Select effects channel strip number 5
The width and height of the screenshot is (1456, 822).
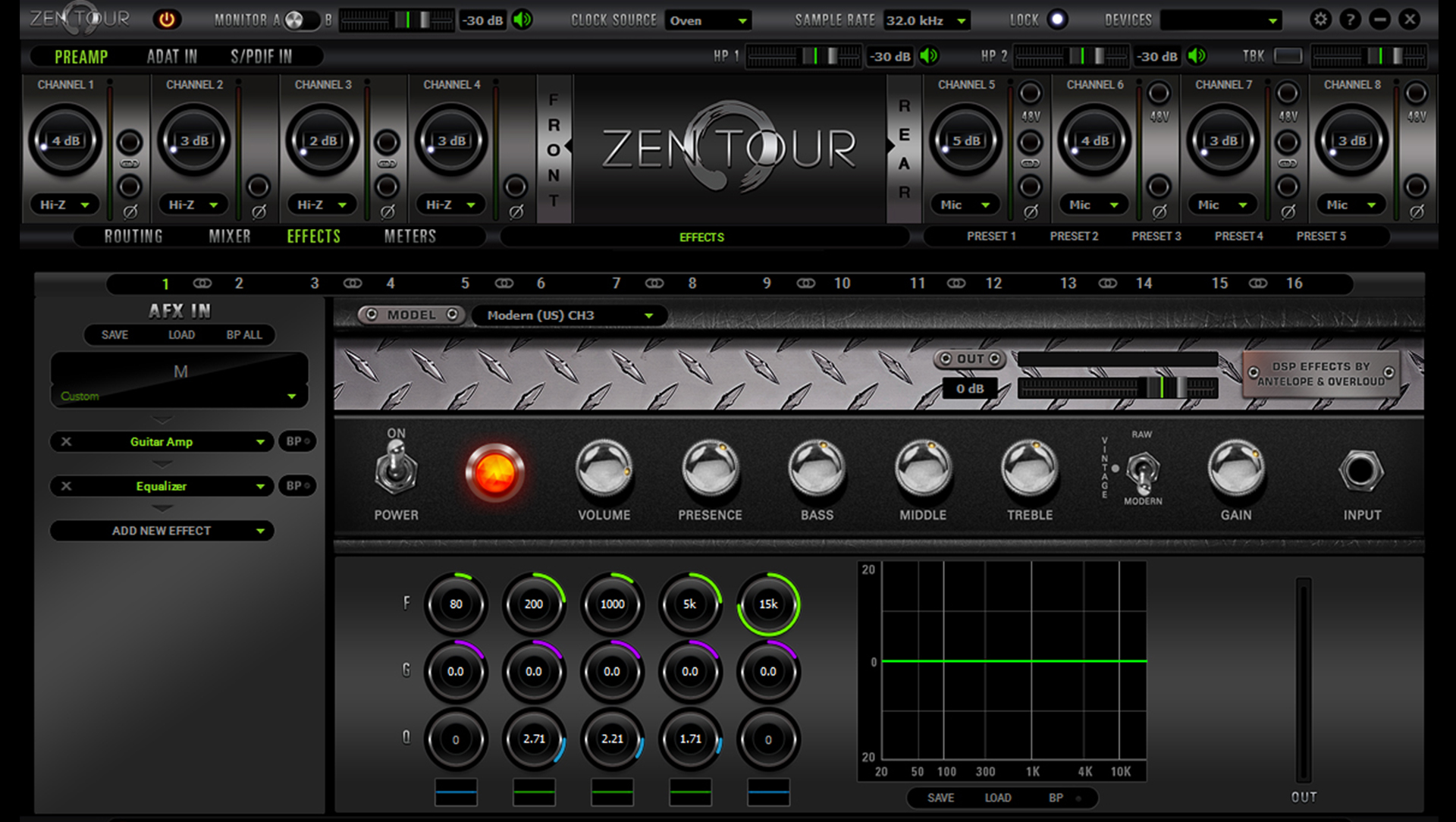click(x=465, y=283)
